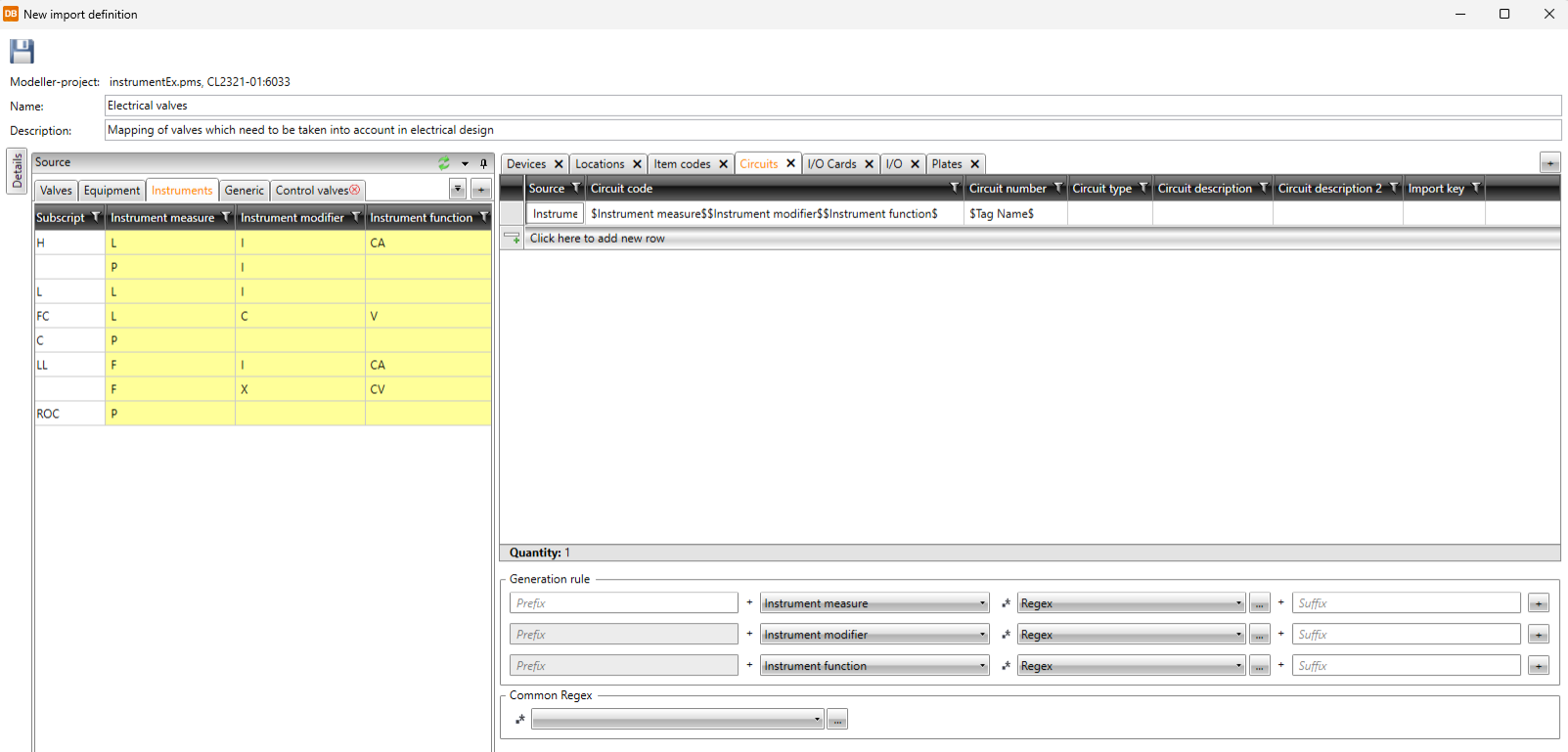Switch to the Equipment source tab
Viewport: 1568px width, 752px height.
[112, 191]
